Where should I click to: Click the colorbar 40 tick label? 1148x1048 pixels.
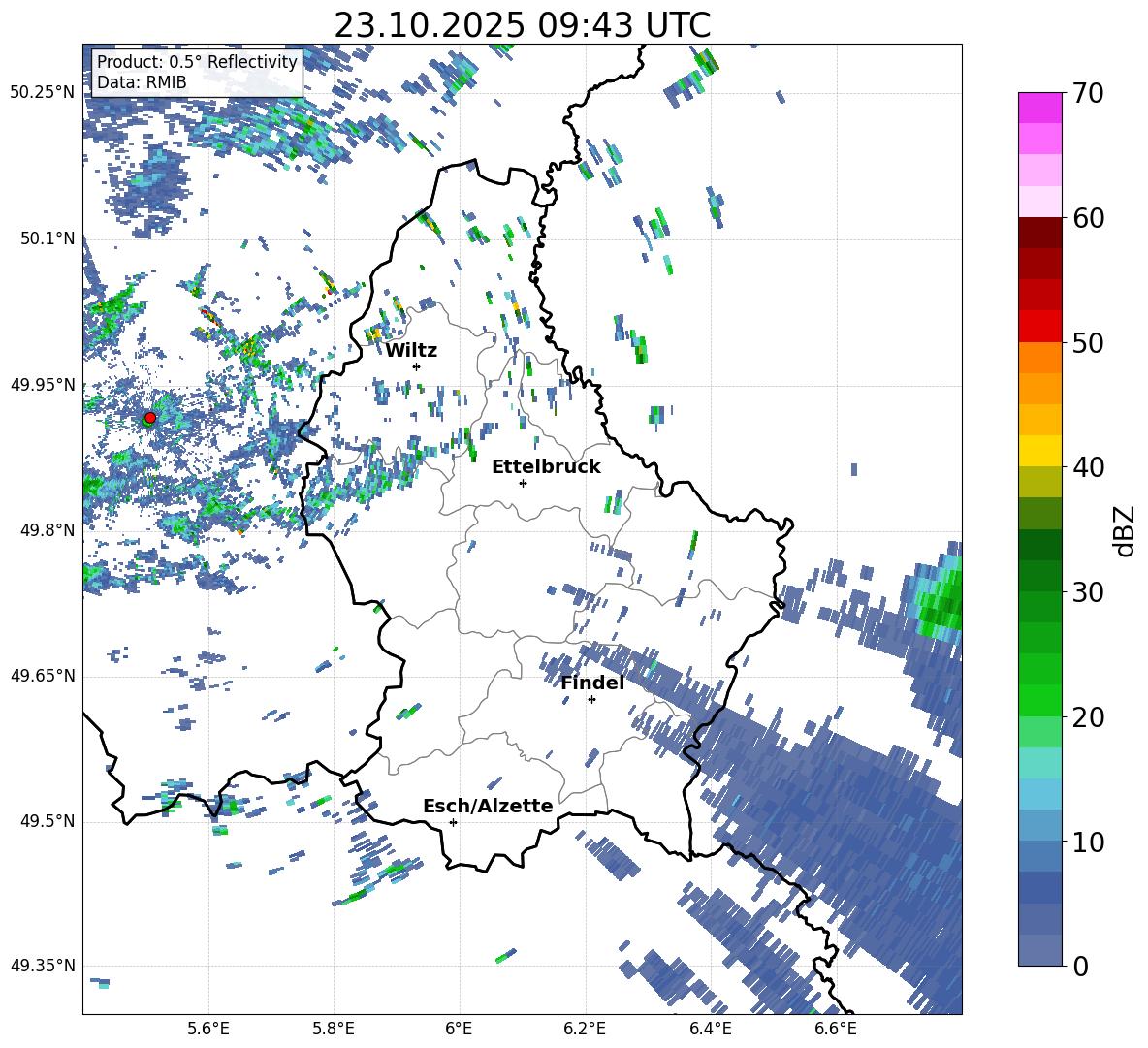coord(1088,467)
